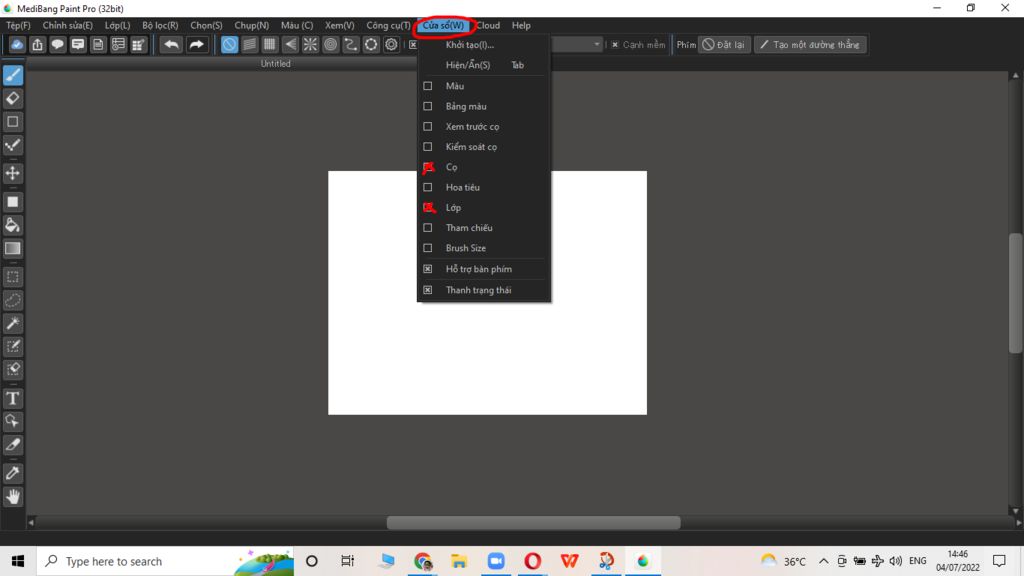Toggle the Xem trước cọ checkbox

tap(428, 126)
